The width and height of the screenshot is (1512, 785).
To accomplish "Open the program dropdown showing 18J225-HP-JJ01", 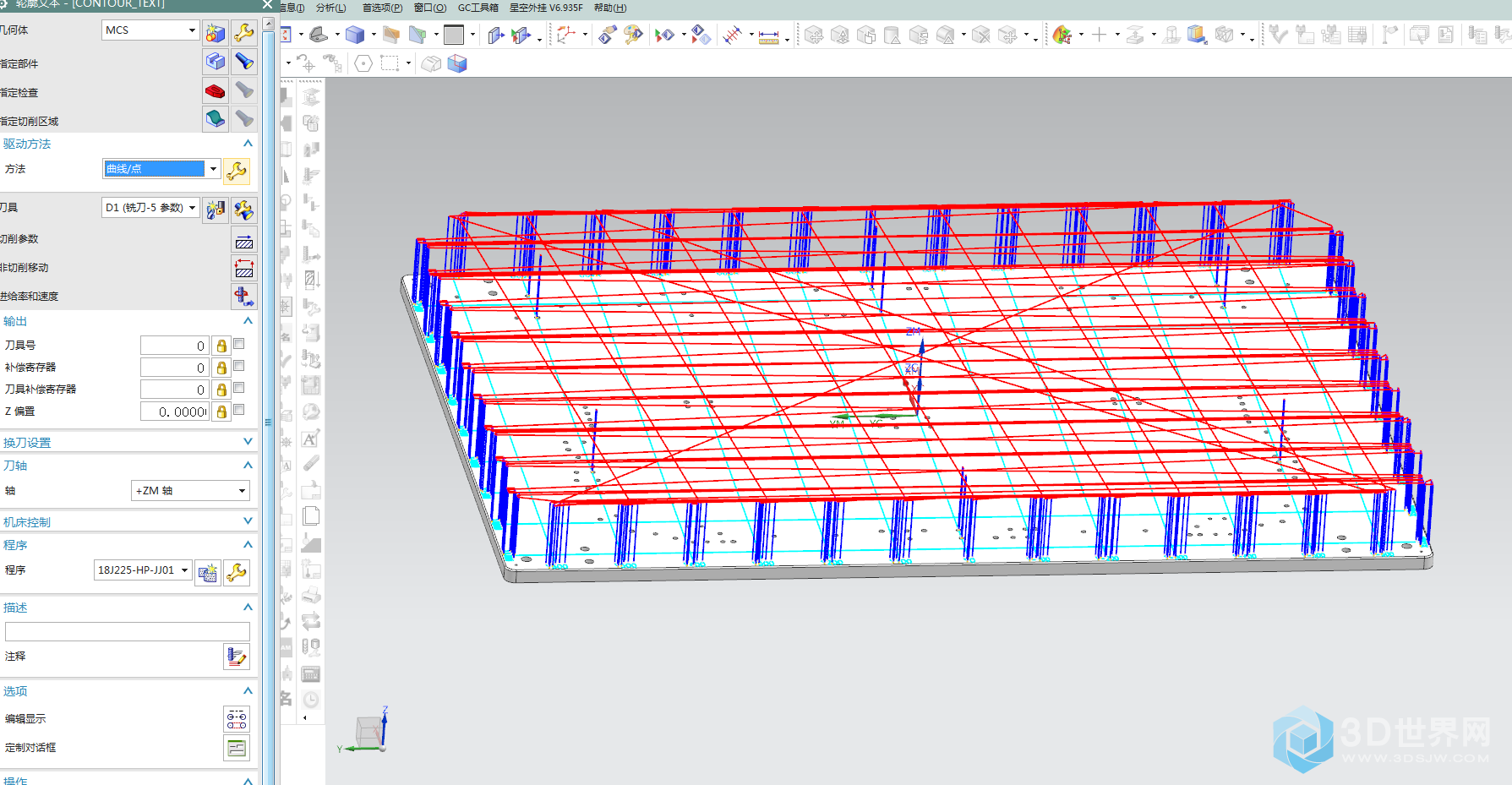I will 143,570.
